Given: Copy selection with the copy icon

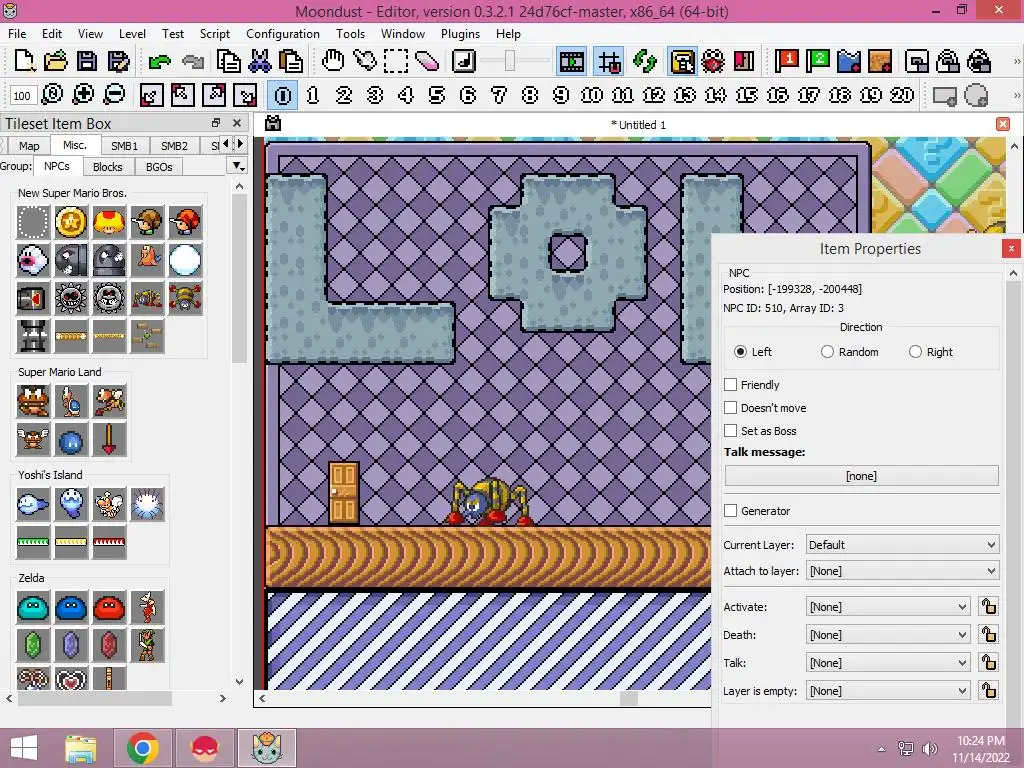Looking at the screenshot, I should pyautogui.click(x=228, y=61).
